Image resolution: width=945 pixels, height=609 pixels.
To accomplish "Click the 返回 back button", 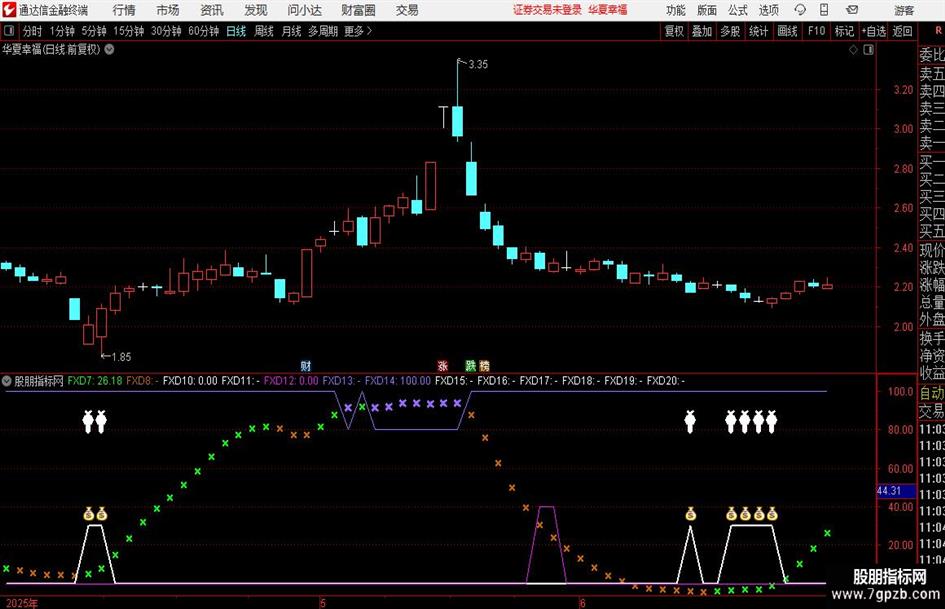I will (x=902, y=31).
